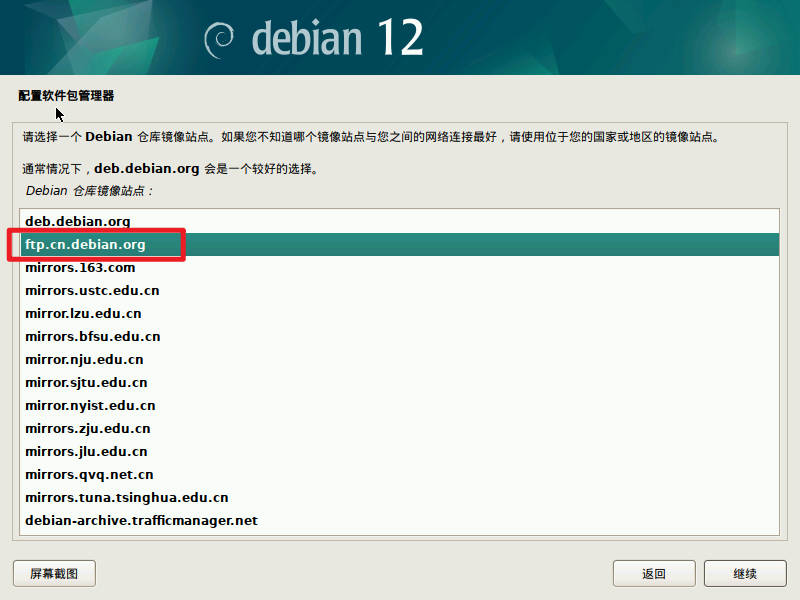Pick mirrors.jlu.edu.cn from the list
Viewport: 800px width, 600px height.
tap(399, 451)
